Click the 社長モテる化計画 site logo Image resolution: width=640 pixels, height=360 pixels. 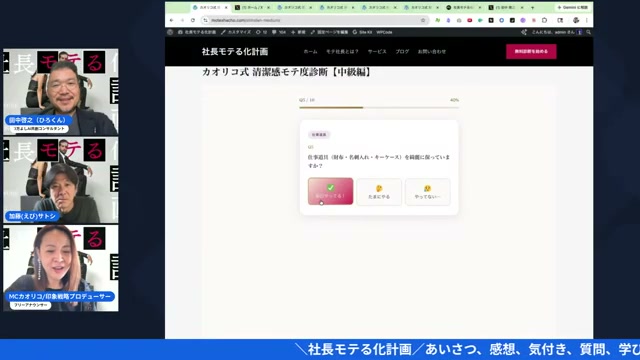pyautogui.click(x=235, y=51)
